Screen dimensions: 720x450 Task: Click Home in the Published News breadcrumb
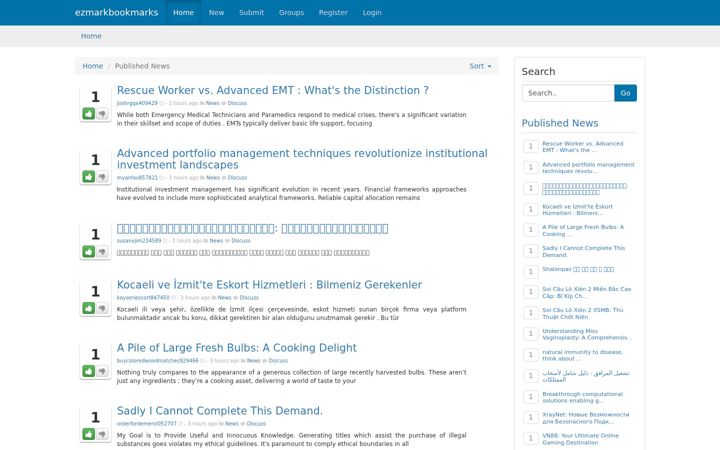92,66
